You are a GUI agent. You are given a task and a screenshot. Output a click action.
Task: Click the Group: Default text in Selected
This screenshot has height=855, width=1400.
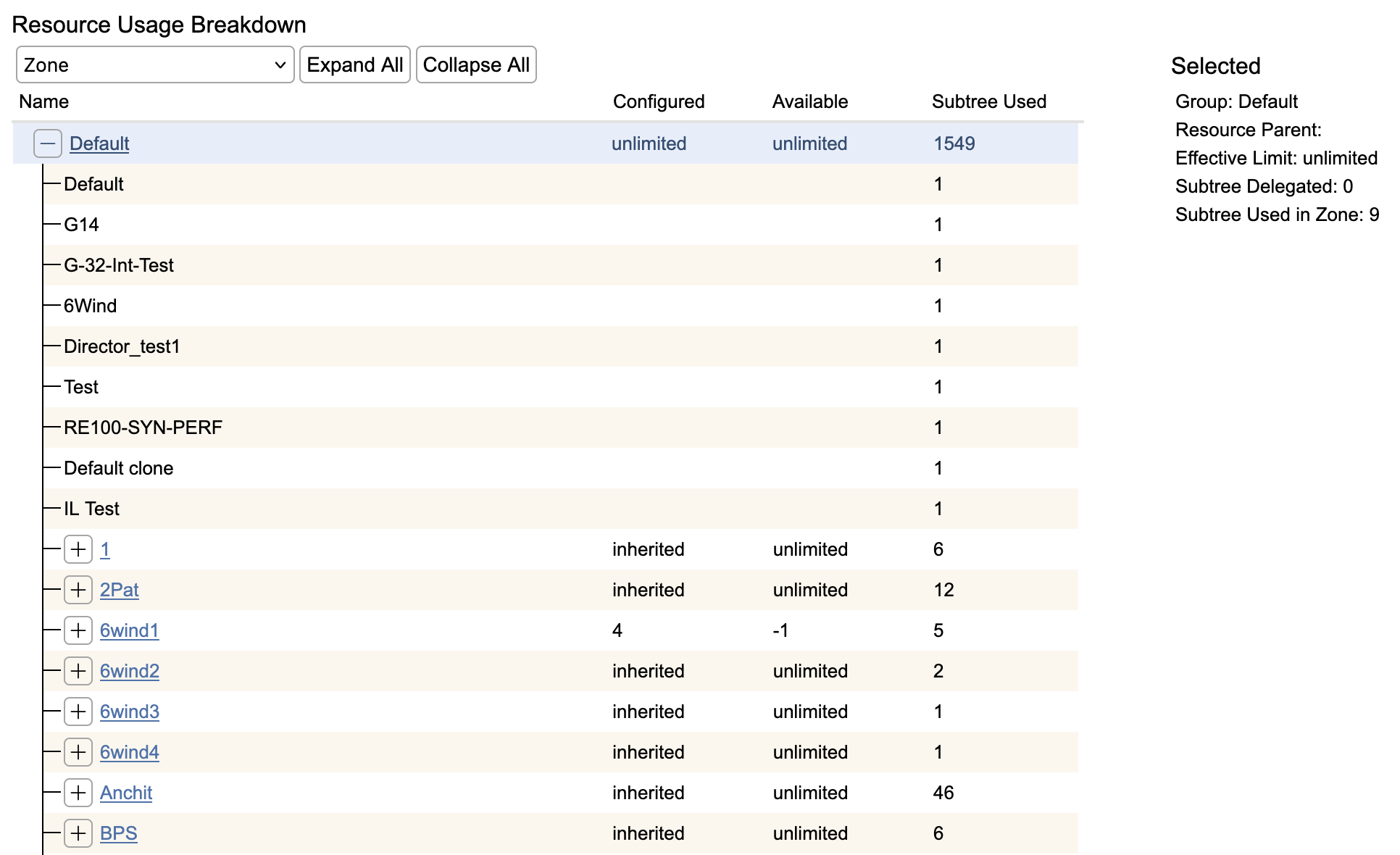tap(1236, 101)
